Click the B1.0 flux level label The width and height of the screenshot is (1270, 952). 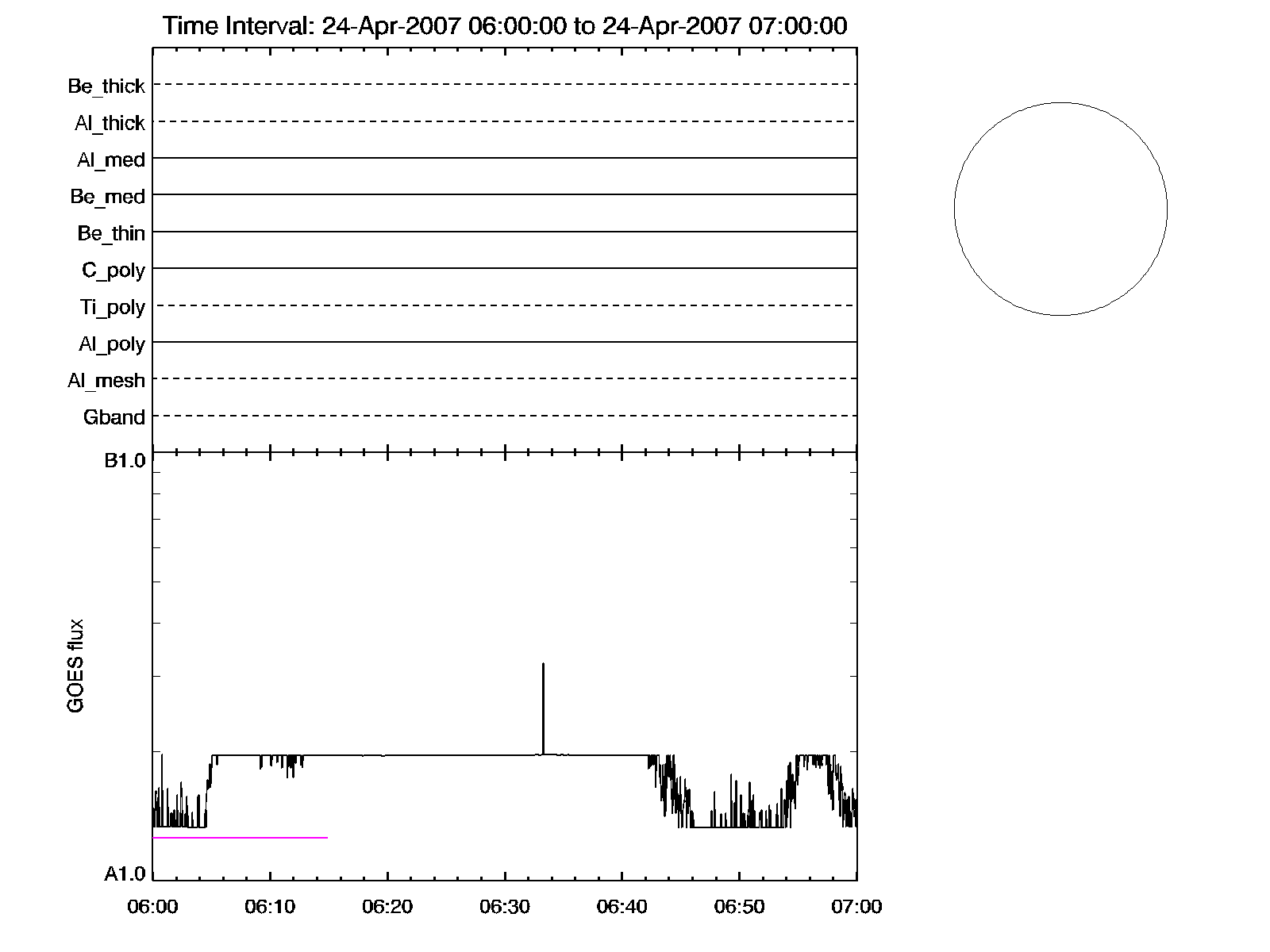(x=125, y=461)
